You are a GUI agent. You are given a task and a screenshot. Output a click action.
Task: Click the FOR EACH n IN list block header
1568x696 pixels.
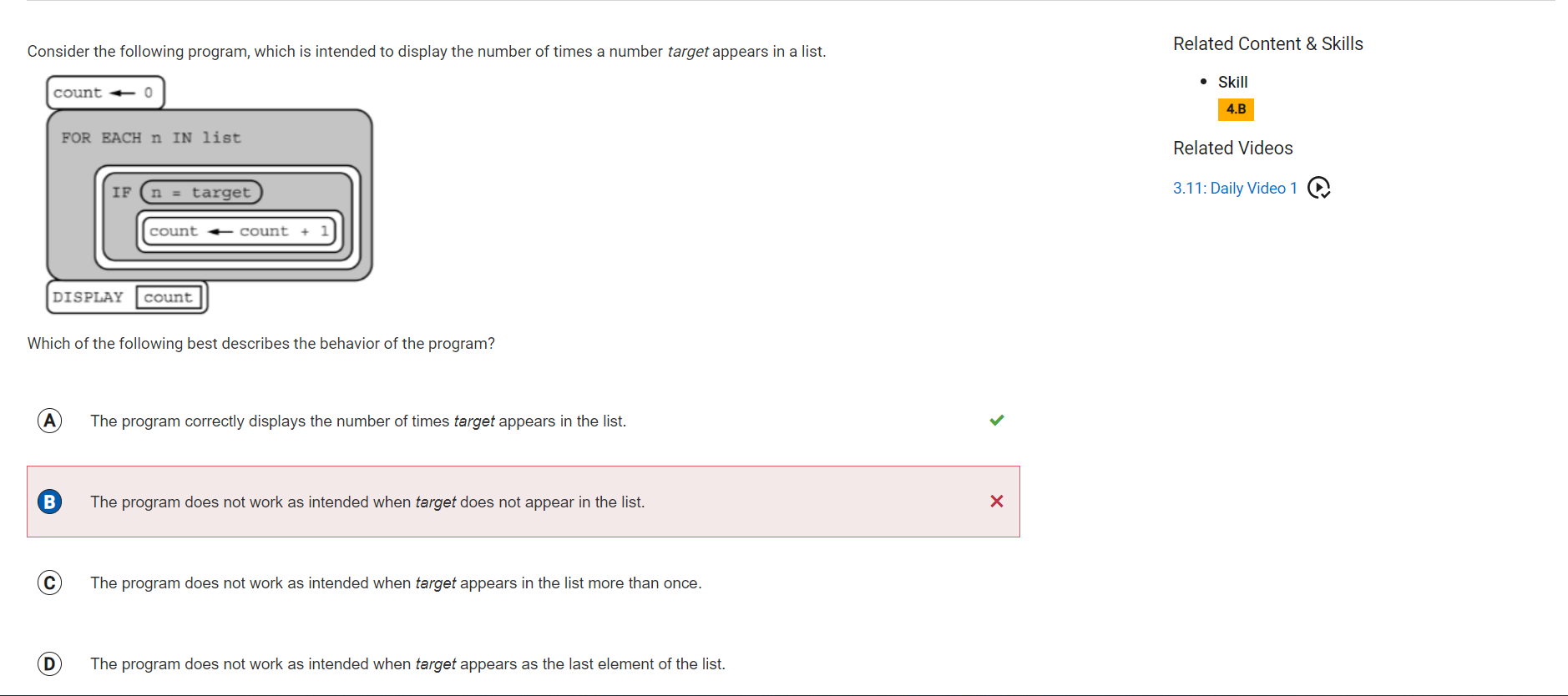tap(151, 138)
